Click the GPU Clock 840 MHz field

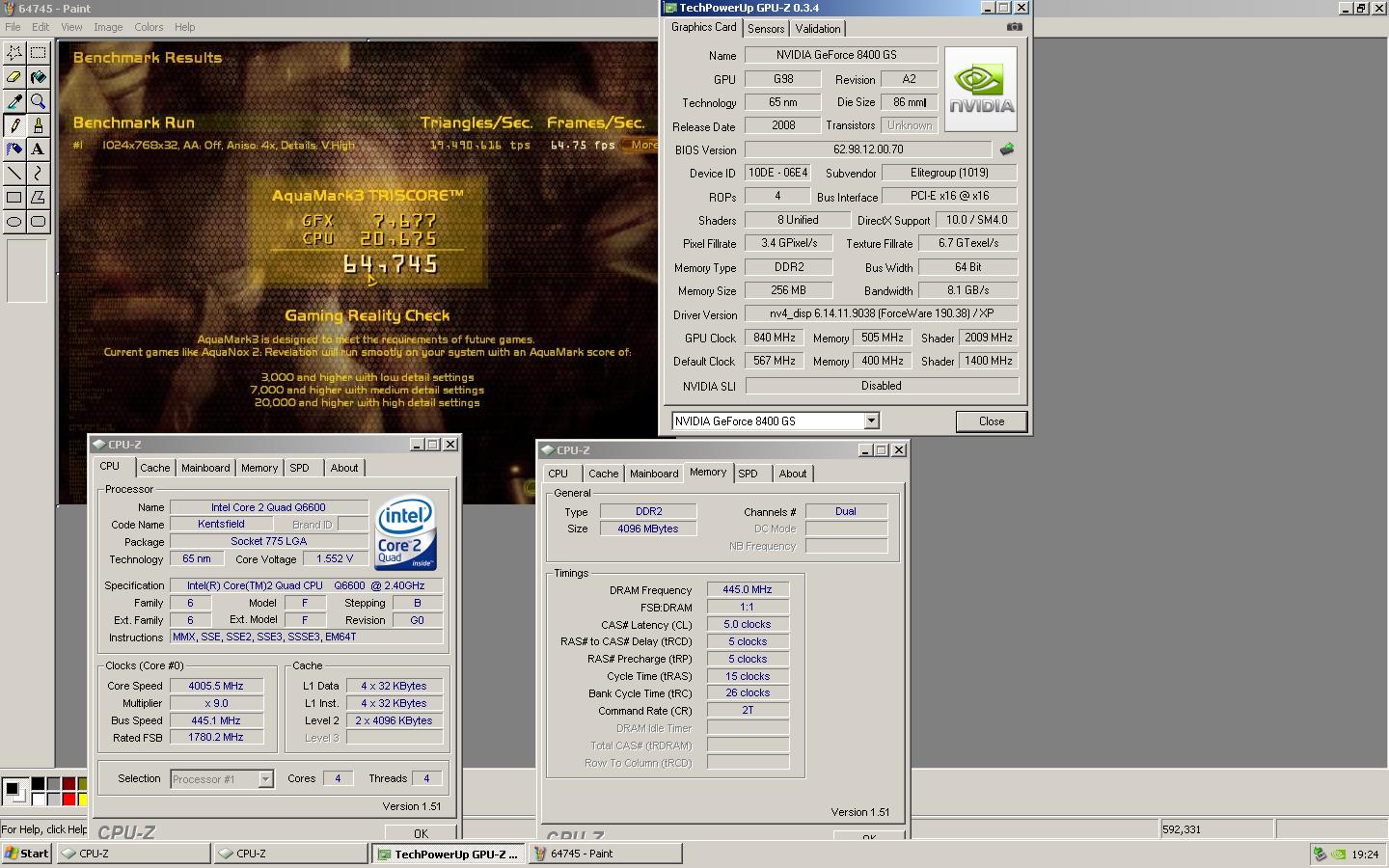pos(775,338)
